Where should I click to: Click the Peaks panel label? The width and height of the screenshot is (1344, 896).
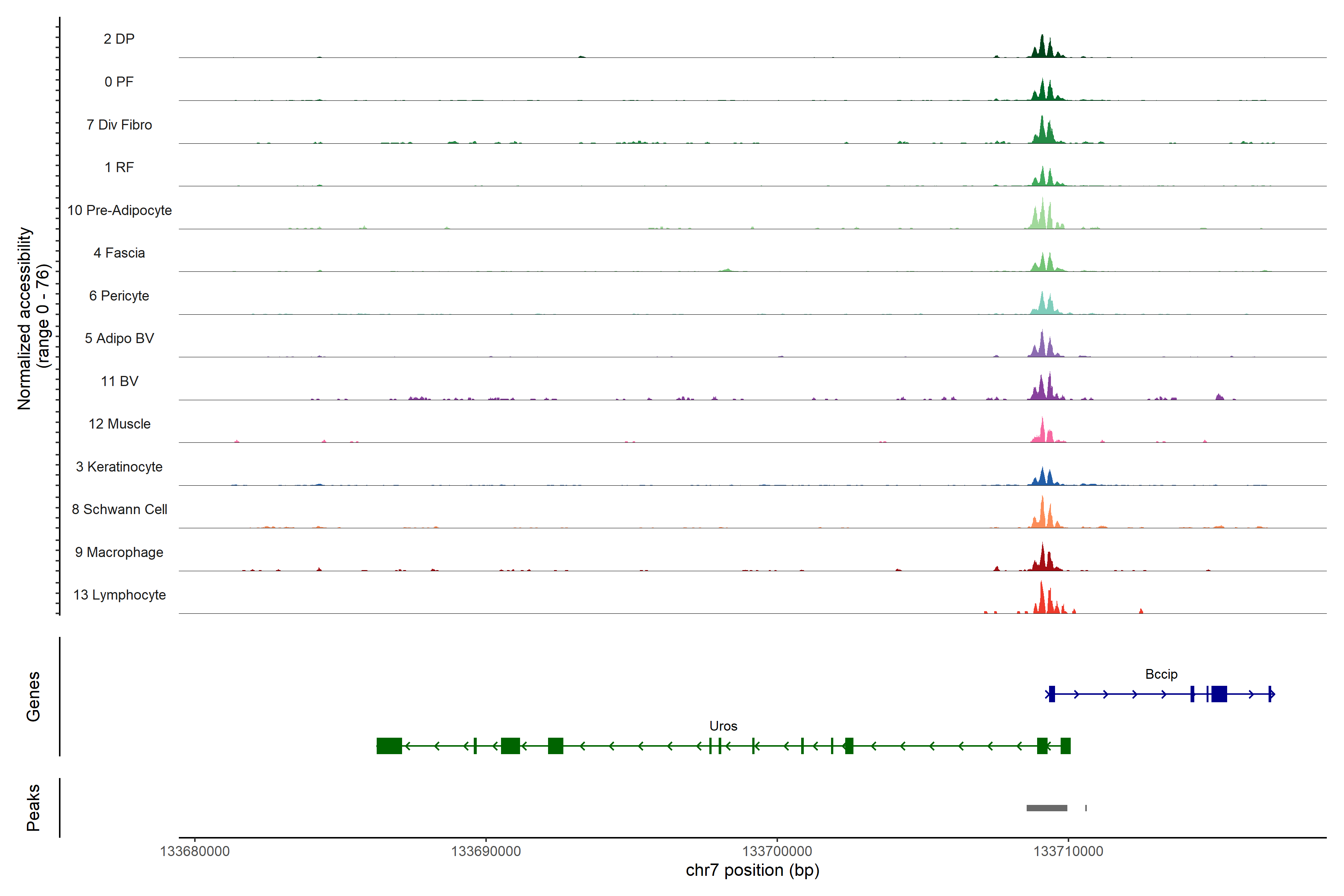(33, 808)
